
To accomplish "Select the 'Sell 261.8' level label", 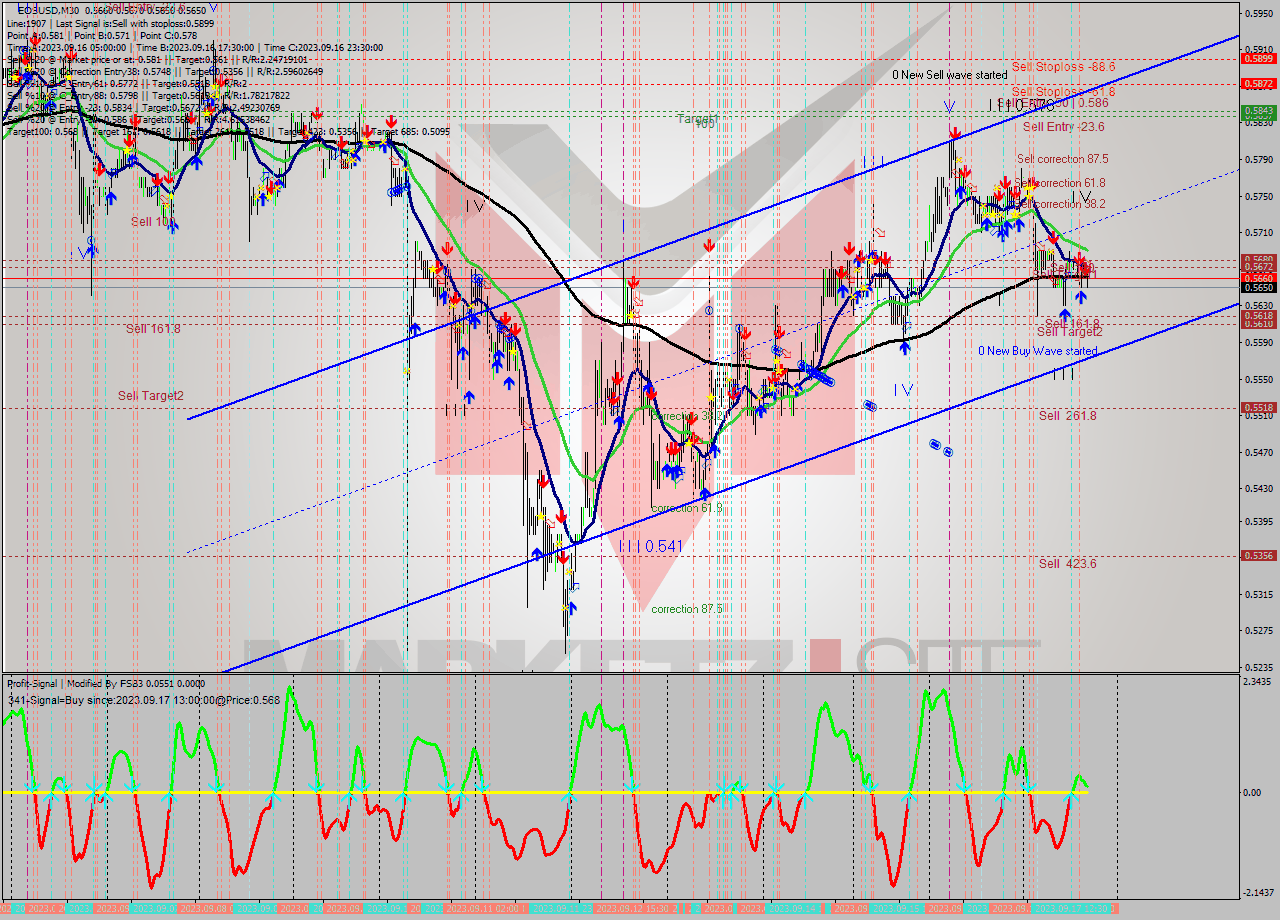I will coord(1067,416).
